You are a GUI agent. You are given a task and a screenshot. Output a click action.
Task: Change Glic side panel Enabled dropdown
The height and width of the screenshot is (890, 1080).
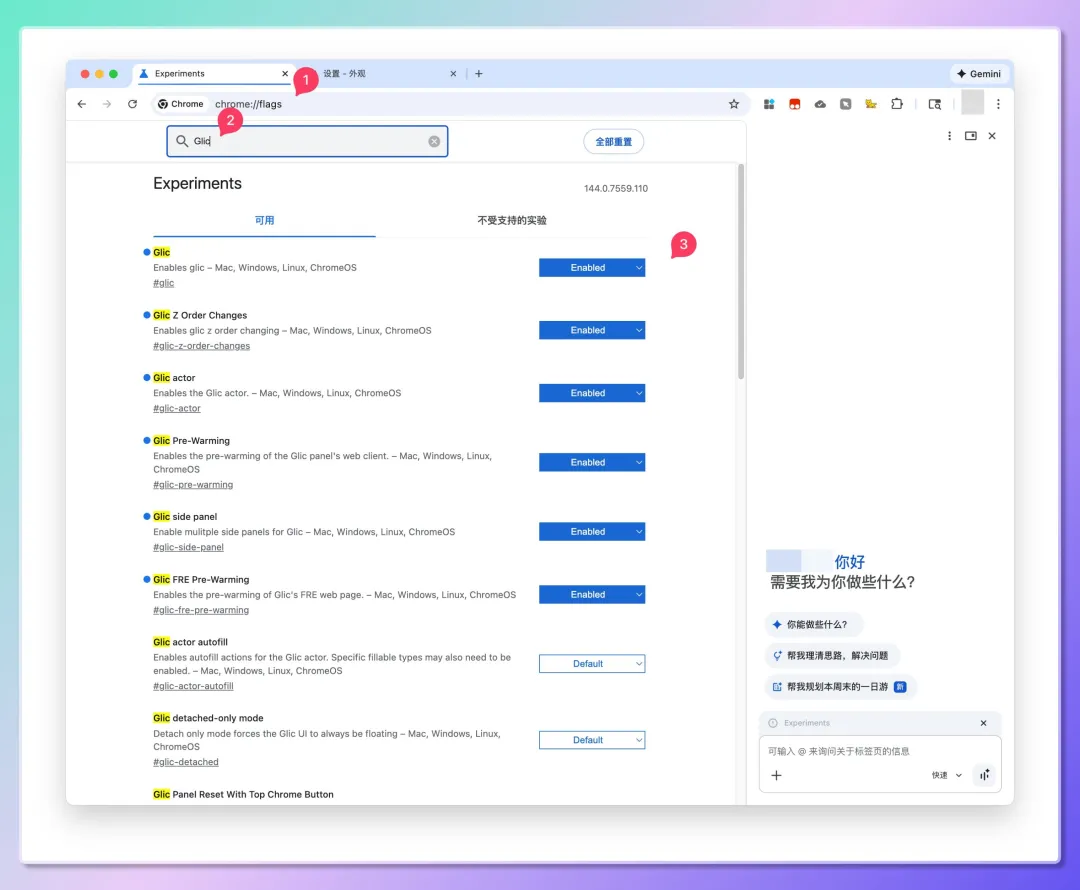pyautogui.click(x=591, y=532)
